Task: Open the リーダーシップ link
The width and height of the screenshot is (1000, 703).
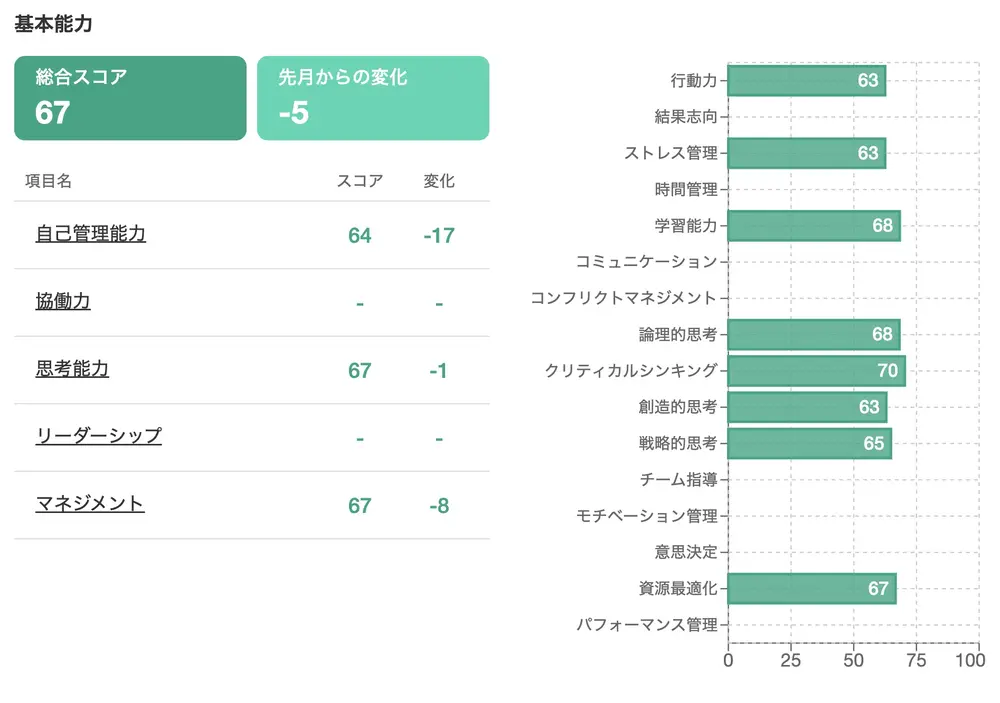Action: pyautogui.click(x=98, y=436)
